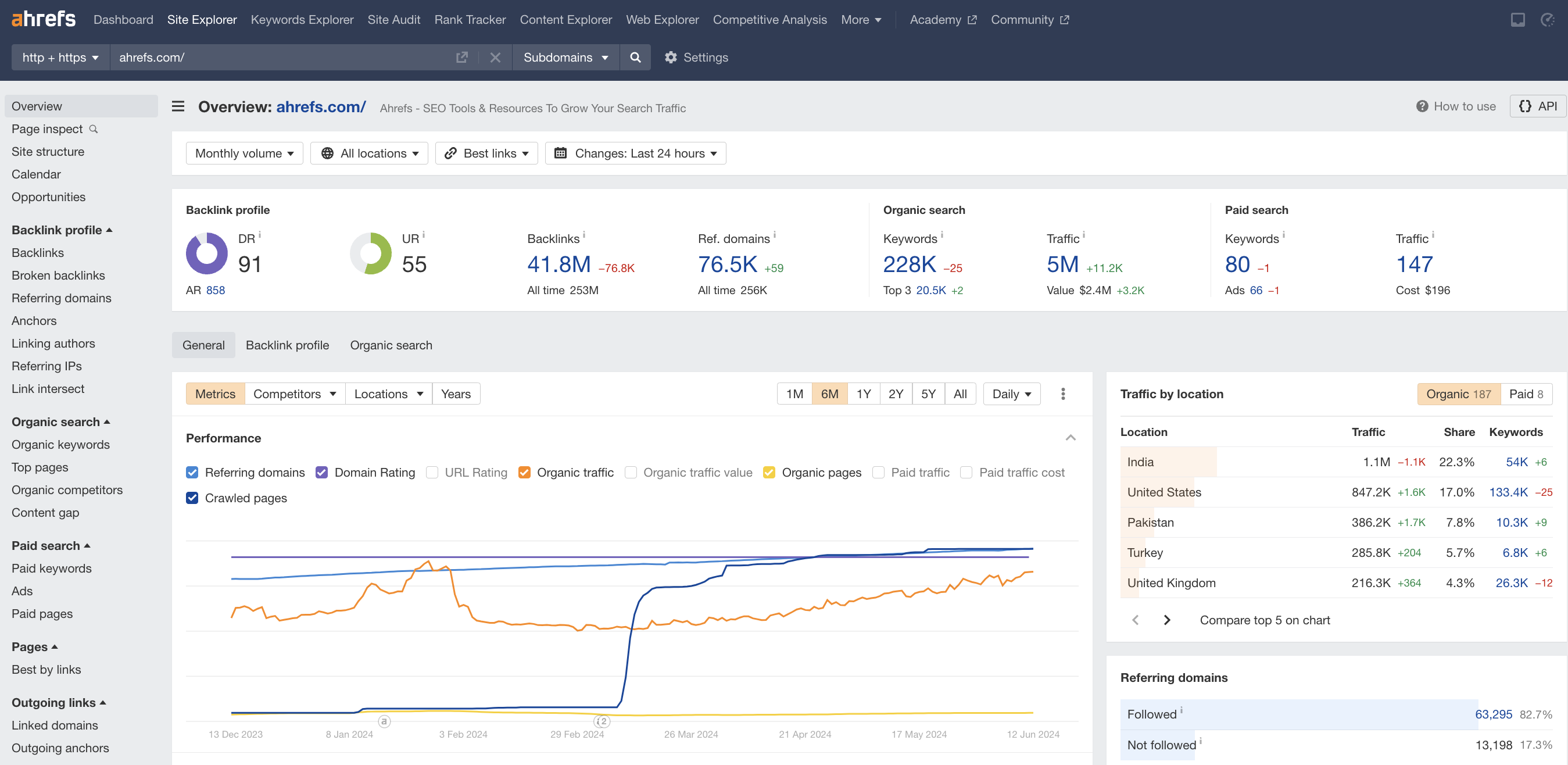The height and width of the screenshot is (765, 1568).
Task: Click How to use help icon
Action: 1422,106
